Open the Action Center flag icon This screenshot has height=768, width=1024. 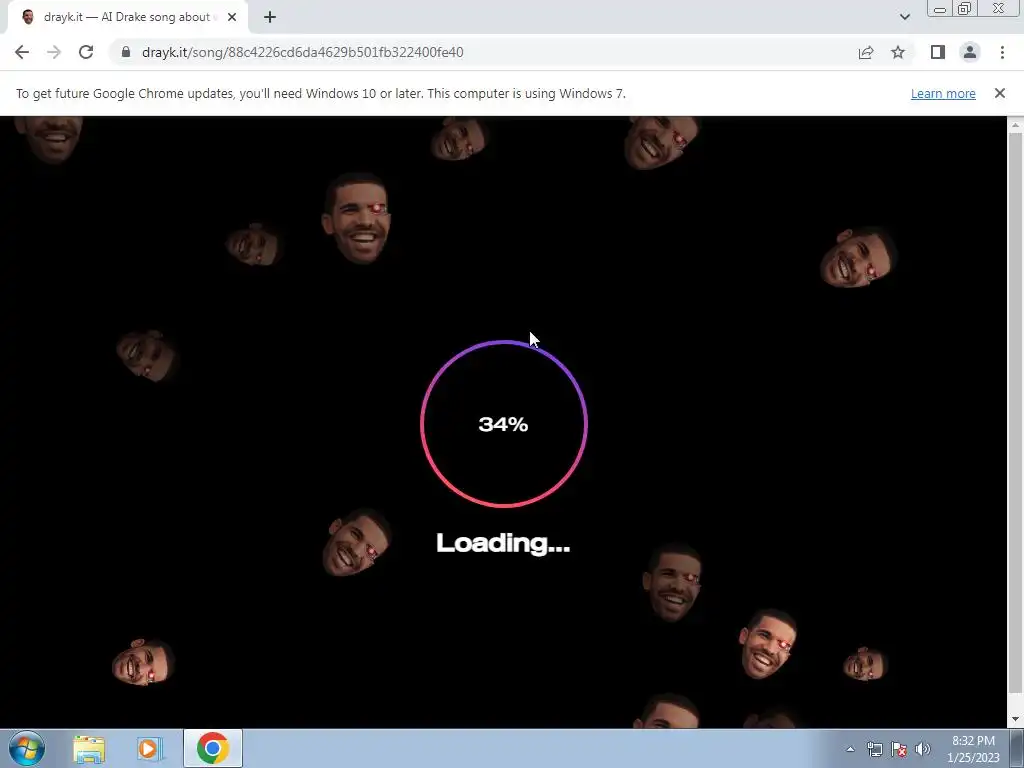point(899,750)
